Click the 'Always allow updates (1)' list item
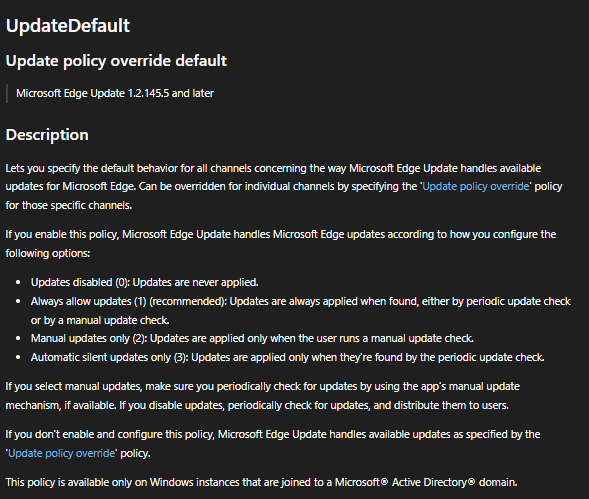 pyautogui.click(x=301, y=310)
